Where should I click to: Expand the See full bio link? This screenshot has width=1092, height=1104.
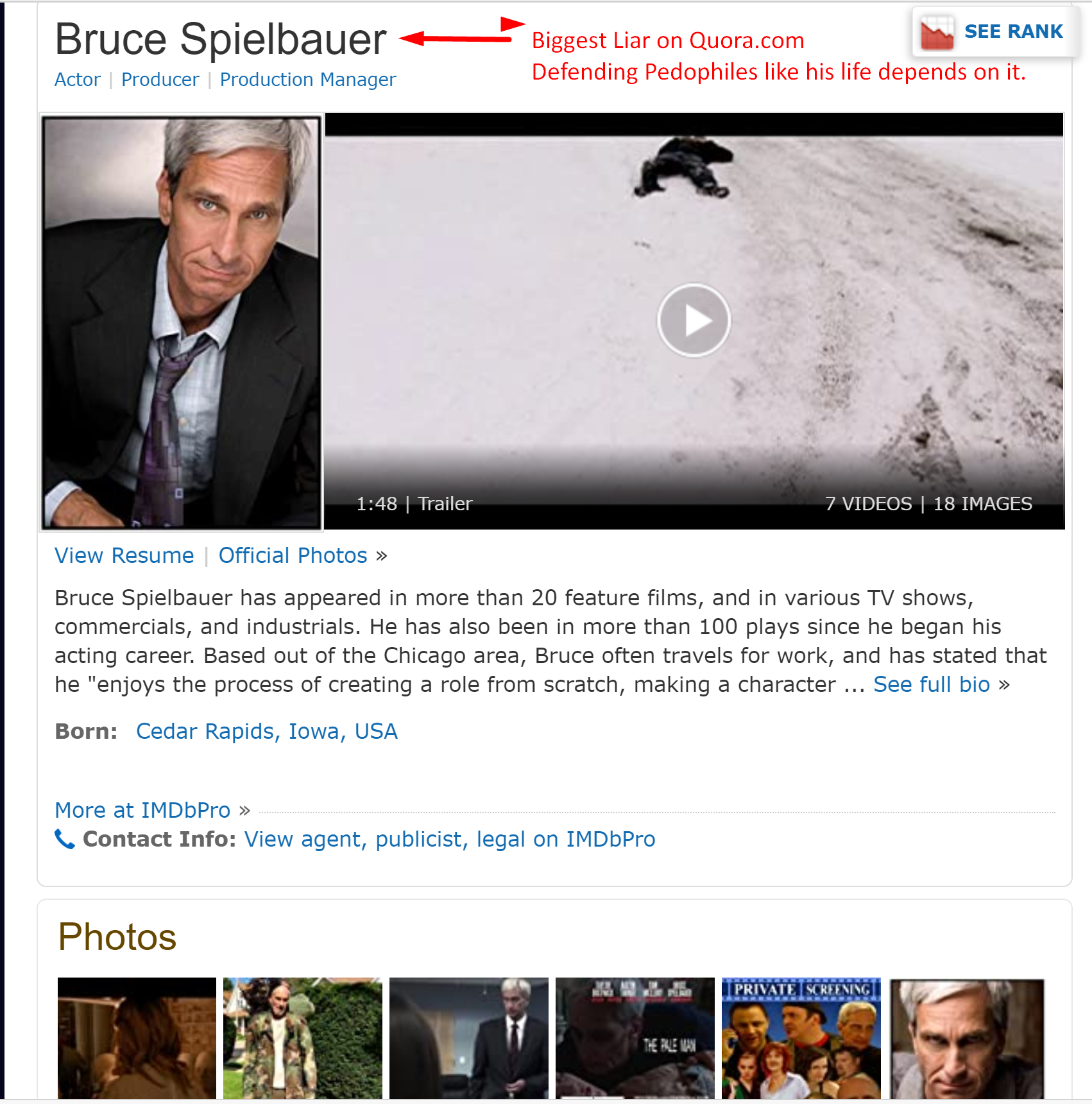(x=932, y=684)
